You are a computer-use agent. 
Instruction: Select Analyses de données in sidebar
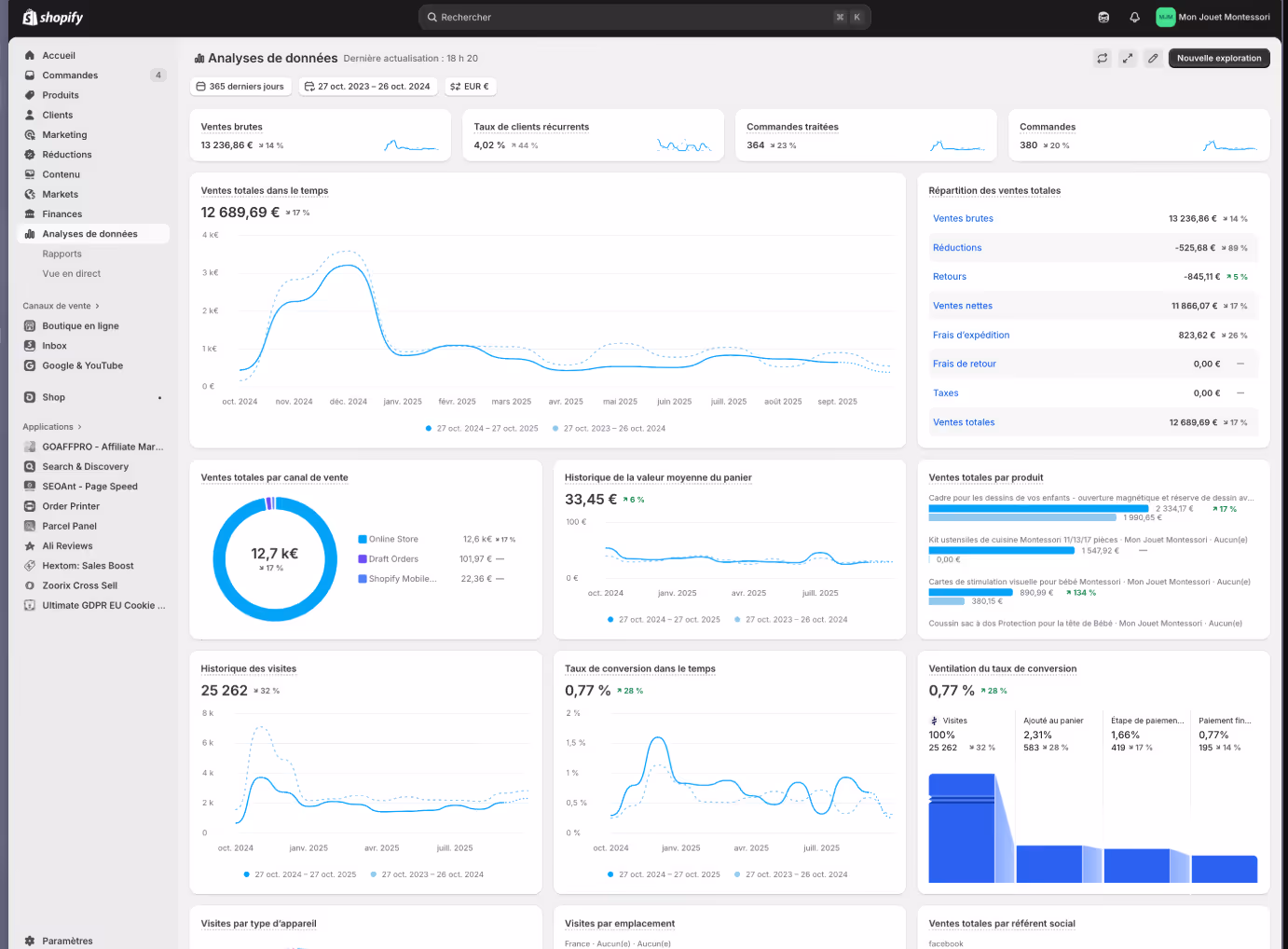[93, 234]
